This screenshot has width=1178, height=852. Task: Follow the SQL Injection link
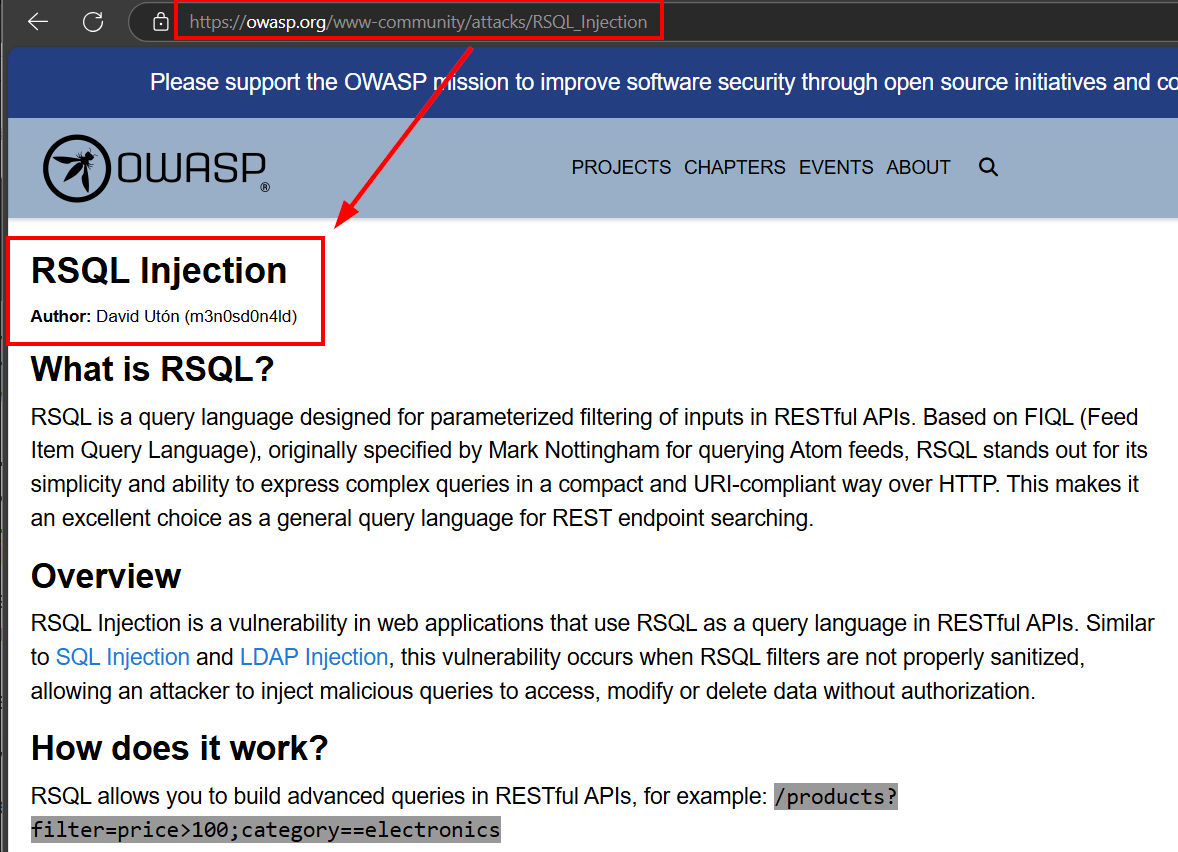(122, 657)
